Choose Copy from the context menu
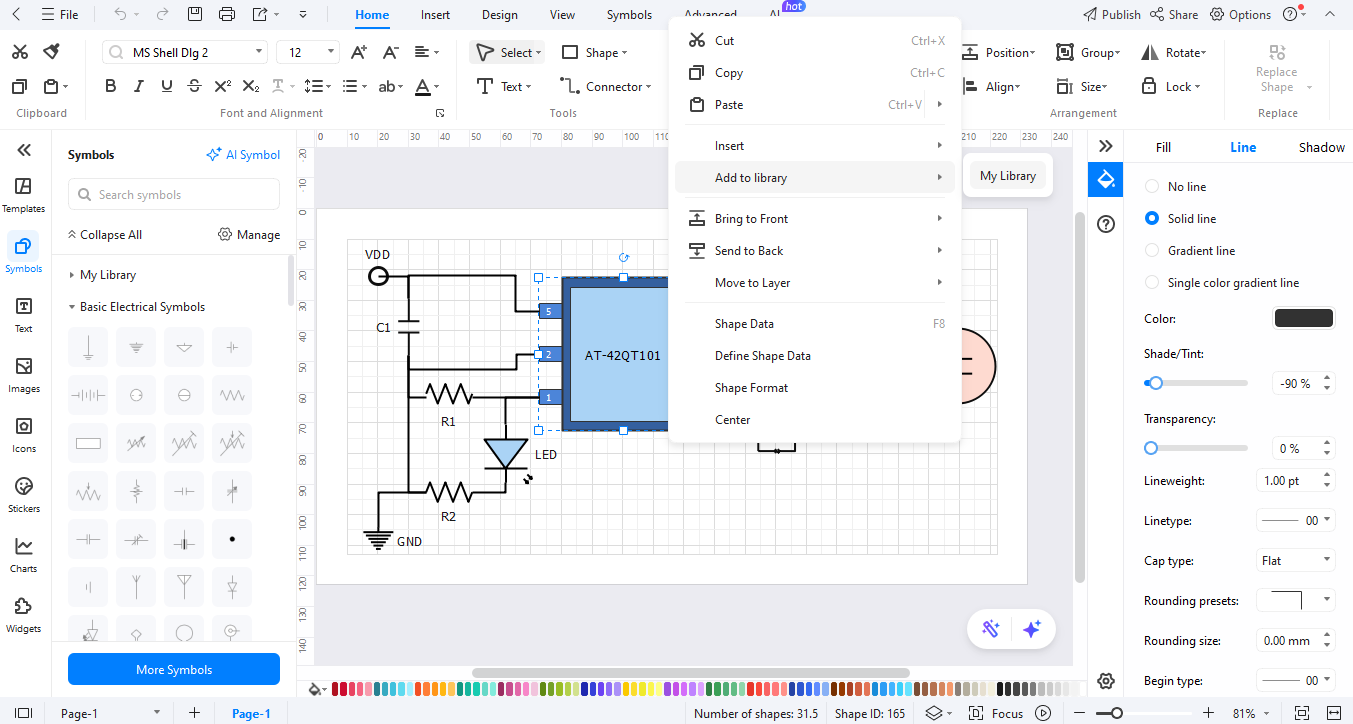Screen dimensions: 1353x724 pyautogui.click(x=814, y=73)
